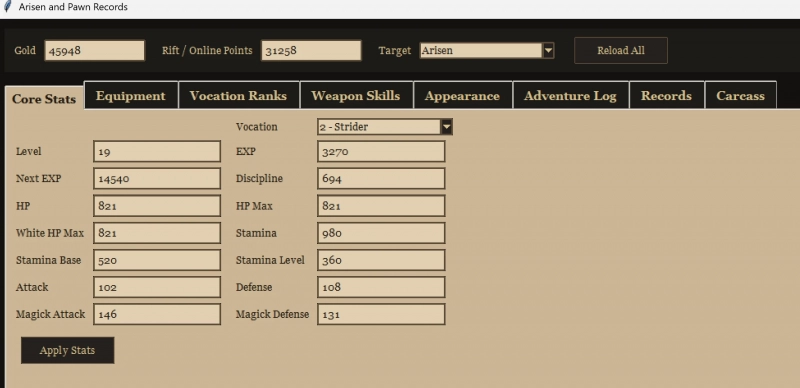Select the Level input field
800x388 pixels.
pos(157,152)
